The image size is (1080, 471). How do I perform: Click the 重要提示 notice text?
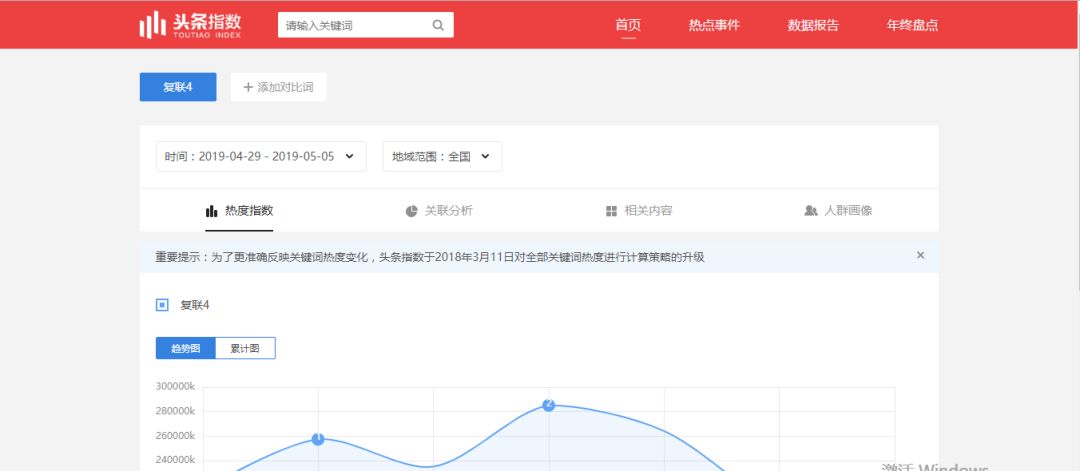pos(430,258)
